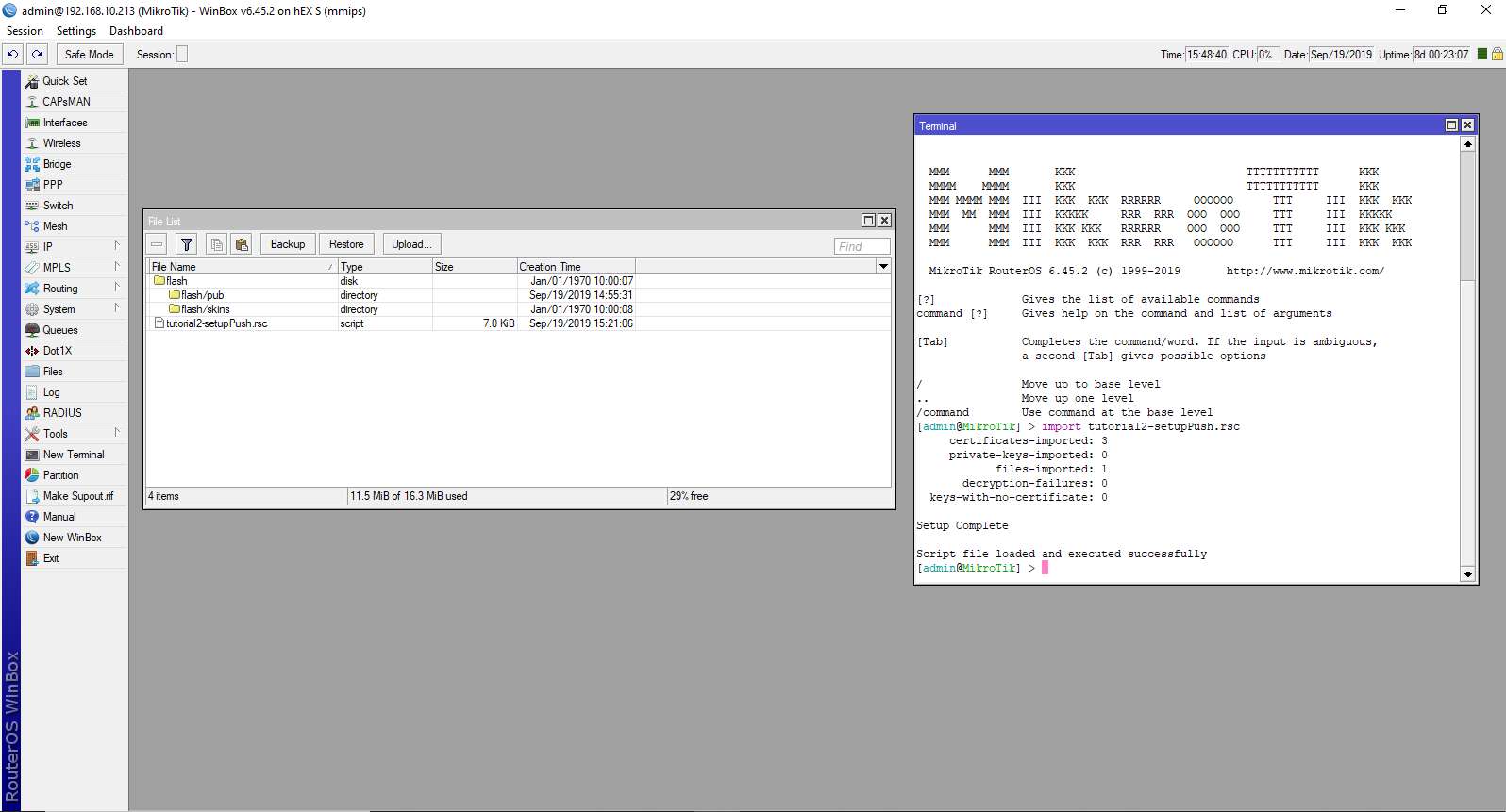
Task: Toggle Safe Mode
Action: pos(90,55)
